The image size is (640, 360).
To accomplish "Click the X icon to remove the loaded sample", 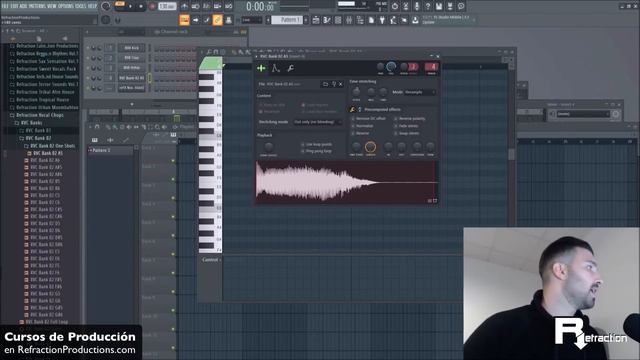I will coord(341,84).
